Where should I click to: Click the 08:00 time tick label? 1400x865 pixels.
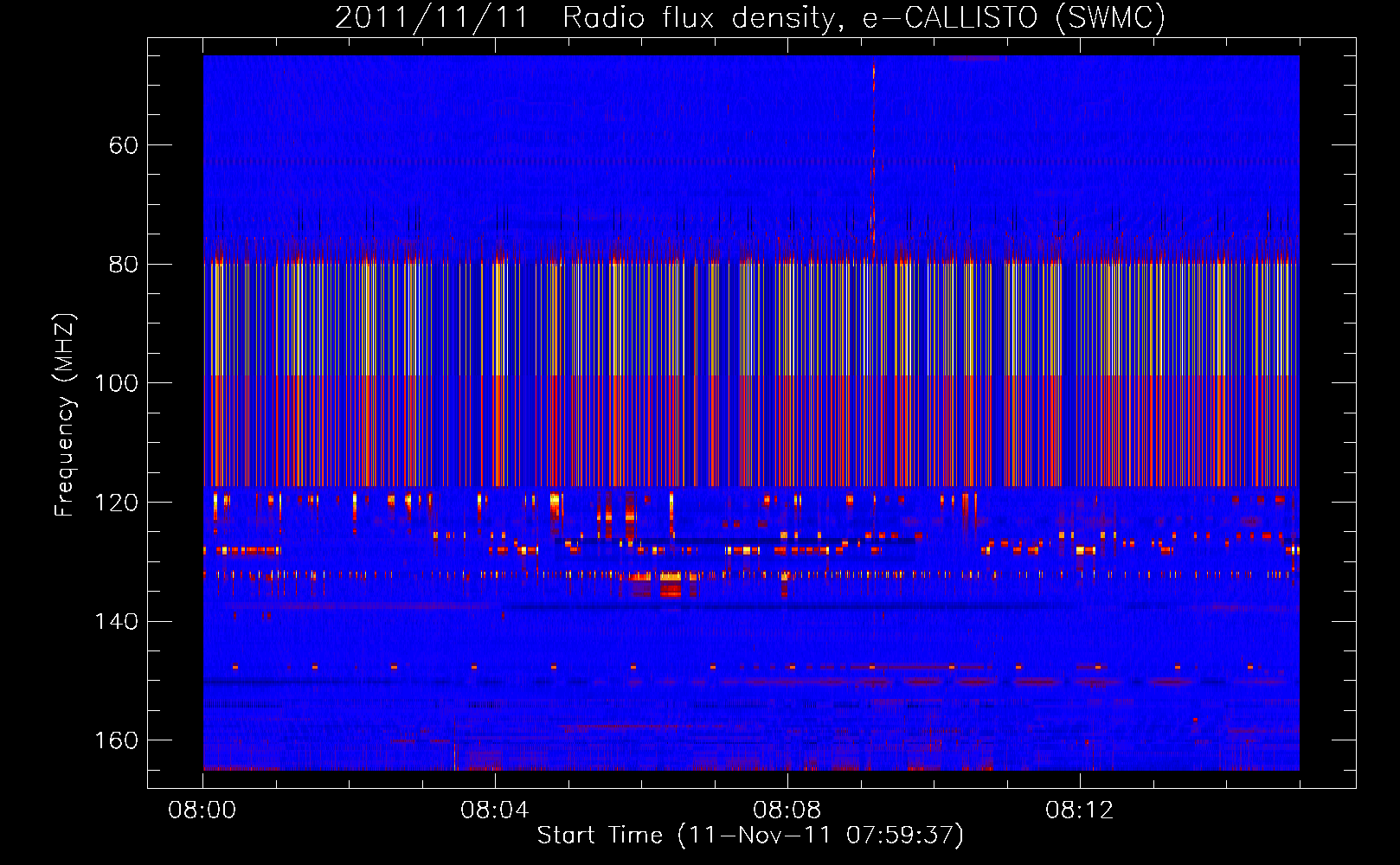[202, 811]
